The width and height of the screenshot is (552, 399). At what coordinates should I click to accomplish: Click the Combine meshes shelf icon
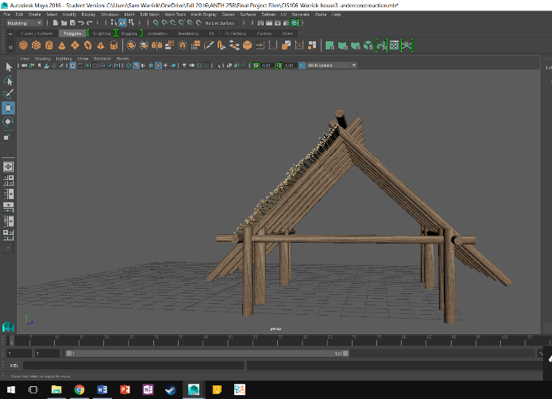[131, 45]
